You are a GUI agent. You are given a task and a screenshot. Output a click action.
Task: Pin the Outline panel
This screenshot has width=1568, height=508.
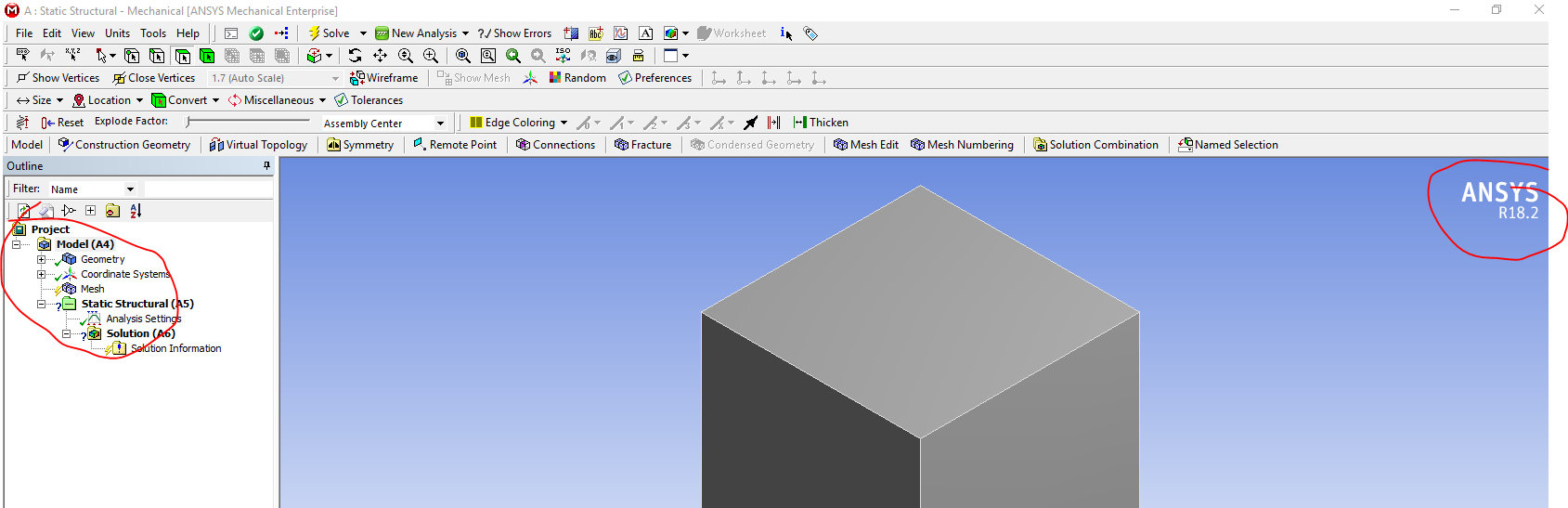pyautogui.click(x=266, y=165)
